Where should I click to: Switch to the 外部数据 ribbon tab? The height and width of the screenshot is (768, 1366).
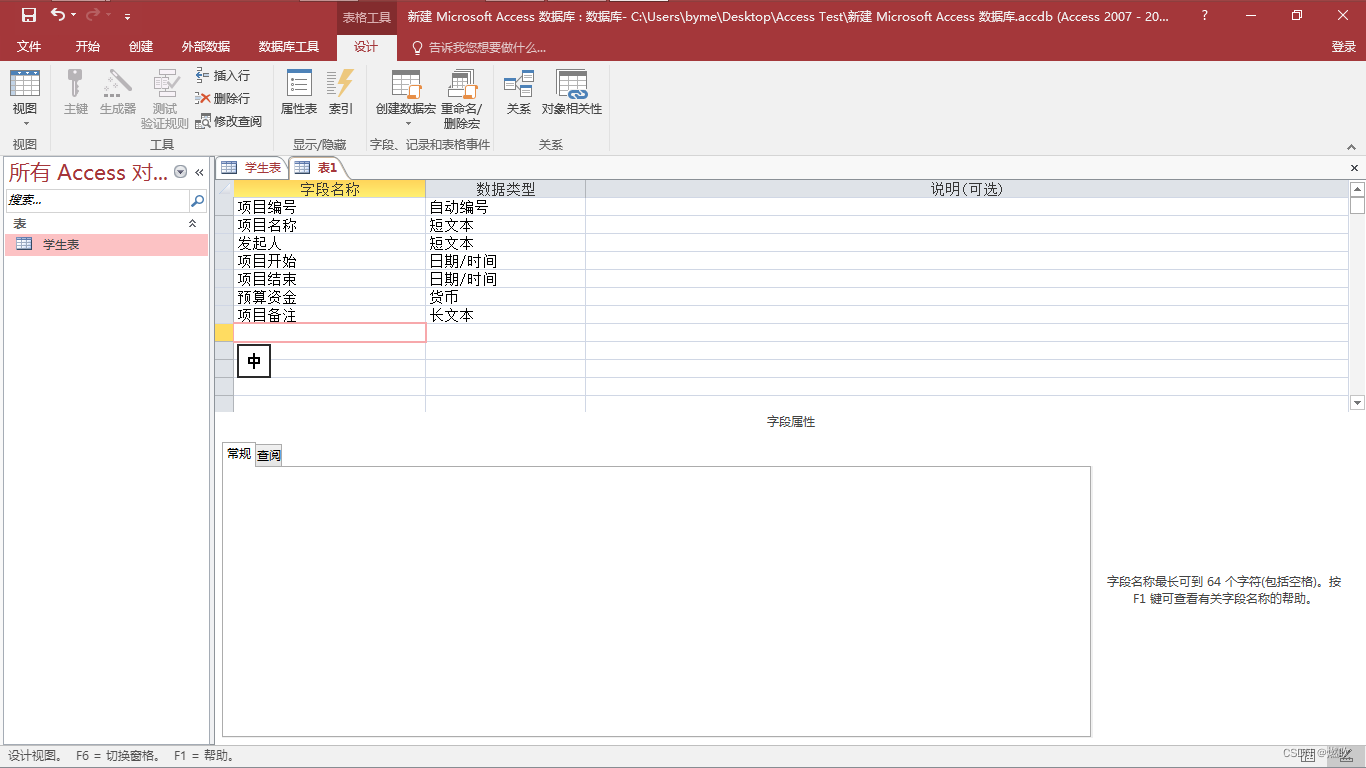[x=206, y=47]
